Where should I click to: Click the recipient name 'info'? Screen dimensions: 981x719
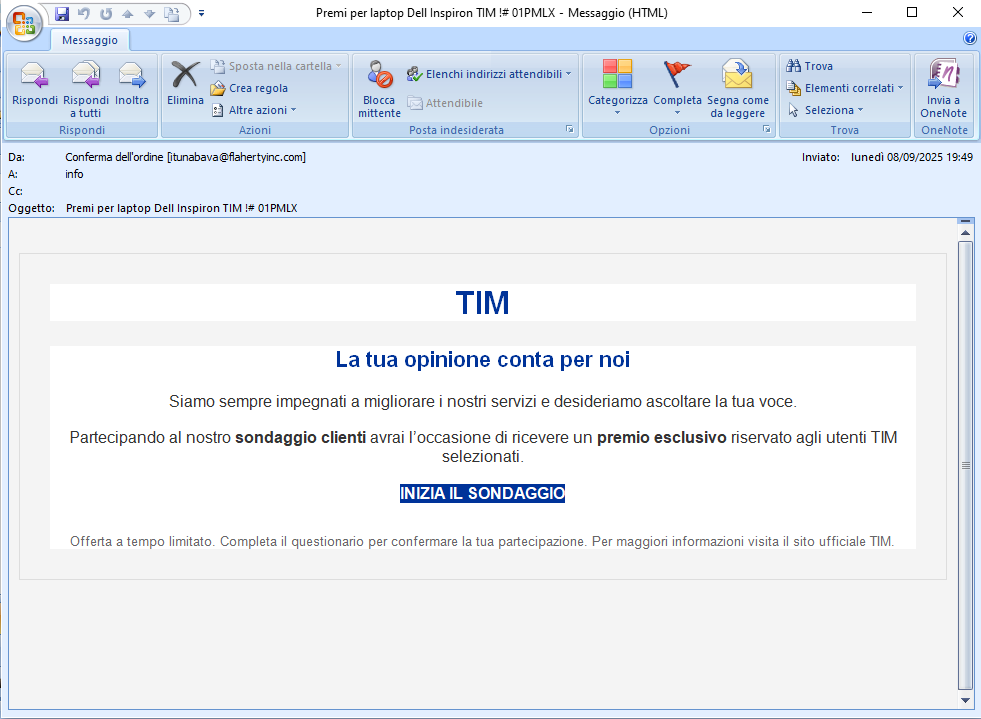(74, 174)
